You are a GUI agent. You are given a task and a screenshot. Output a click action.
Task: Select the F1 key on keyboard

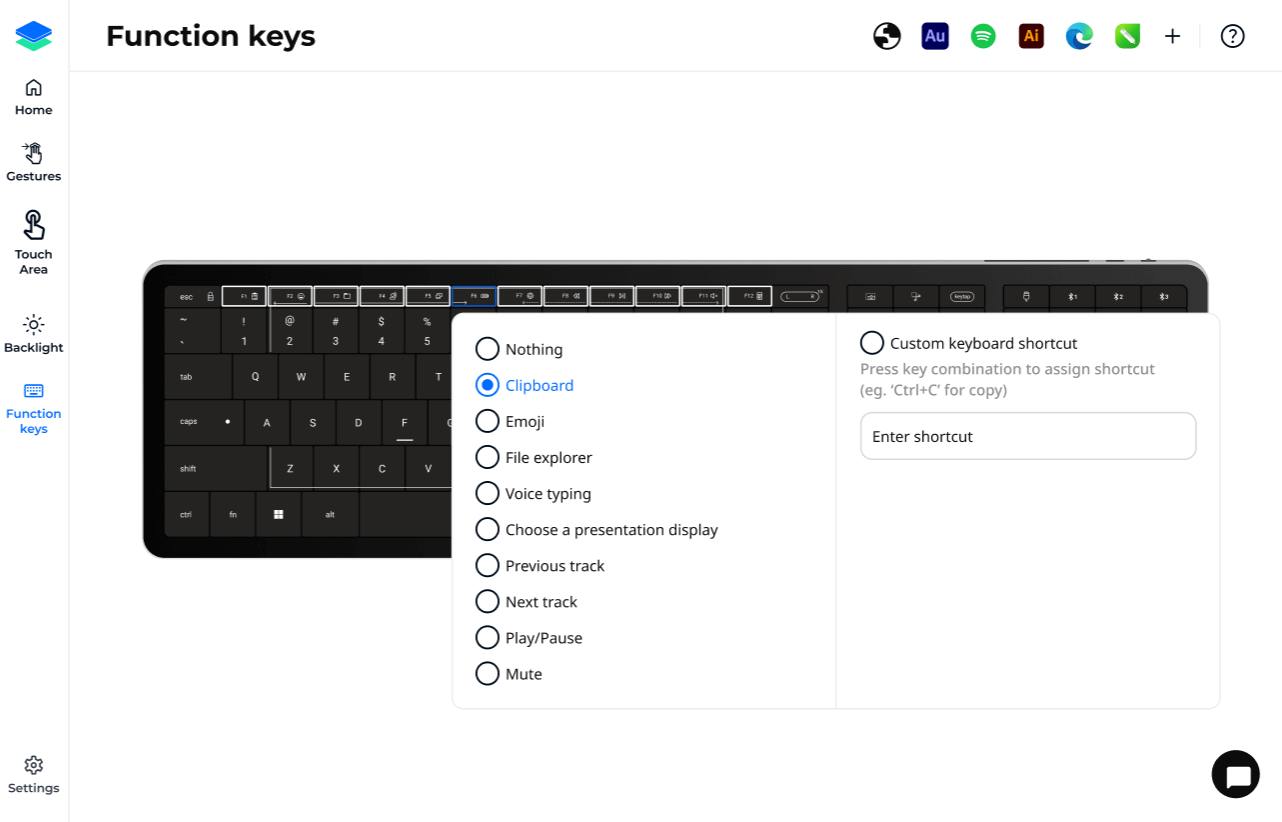coord(244,296)
